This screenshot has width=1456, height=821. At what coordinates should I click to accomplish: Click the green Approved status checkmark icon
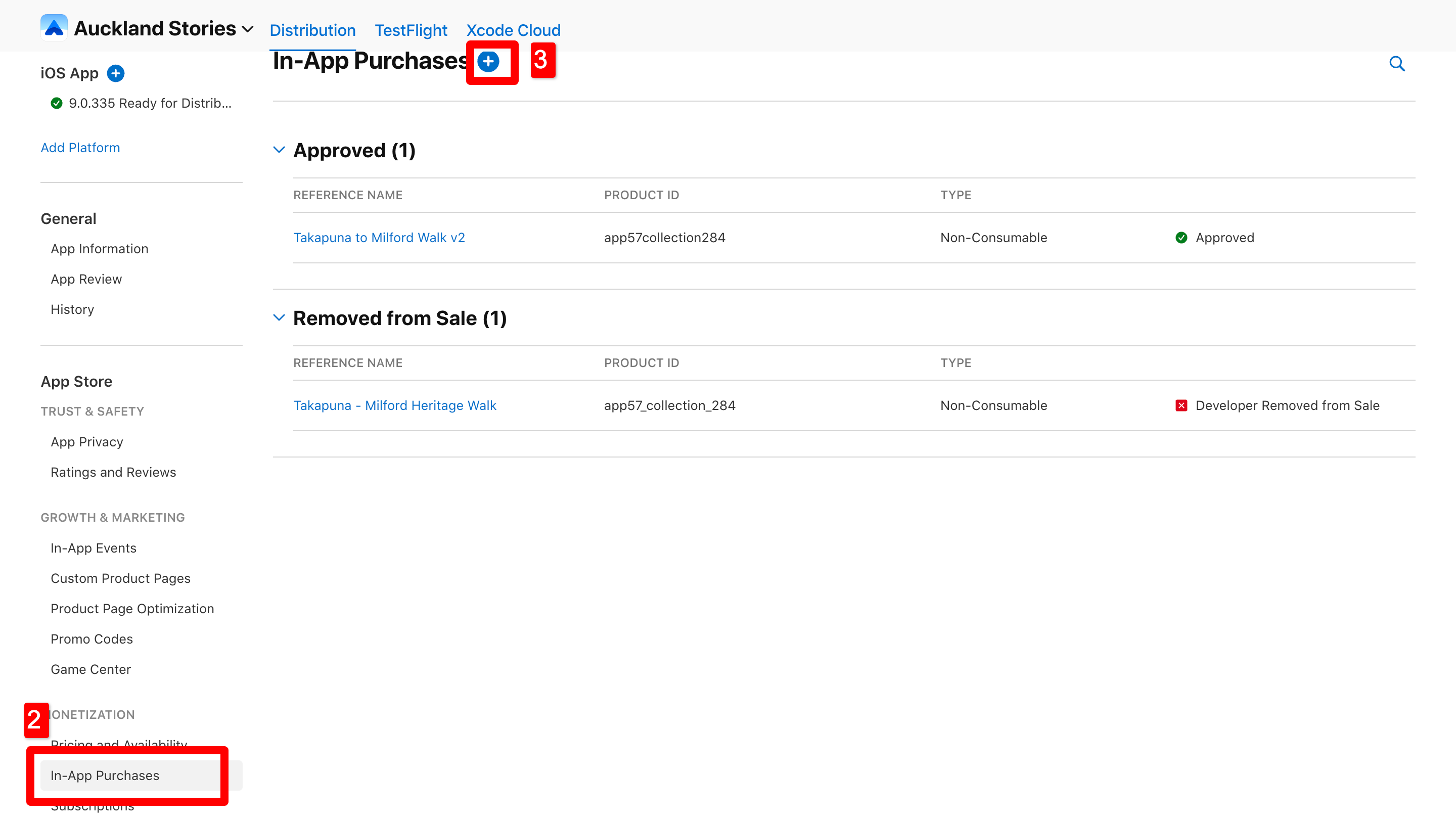point(1181,238)
